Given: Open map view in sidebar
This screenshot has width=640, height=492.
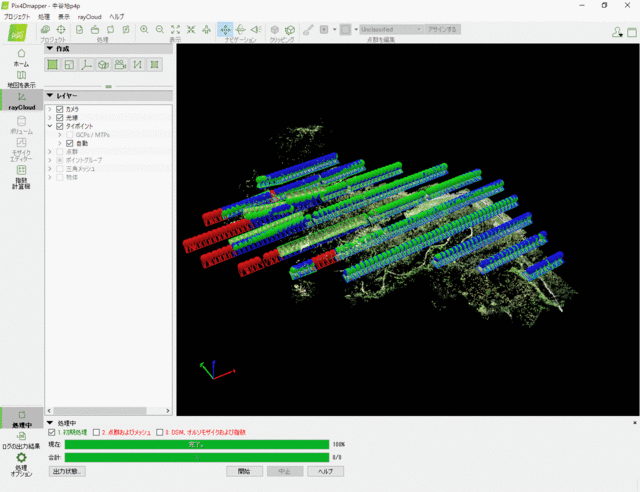Looking at the screenshot, I should point(21,79).
